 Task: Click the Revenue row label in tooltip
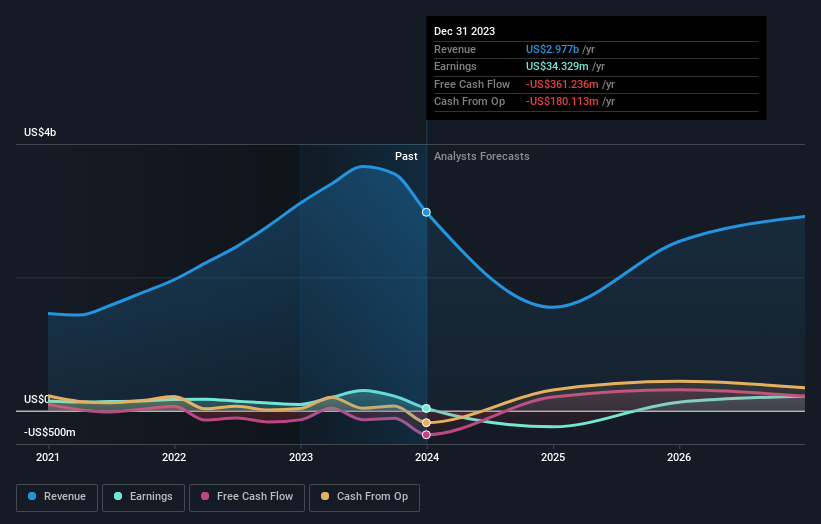(x=454, y=49)
